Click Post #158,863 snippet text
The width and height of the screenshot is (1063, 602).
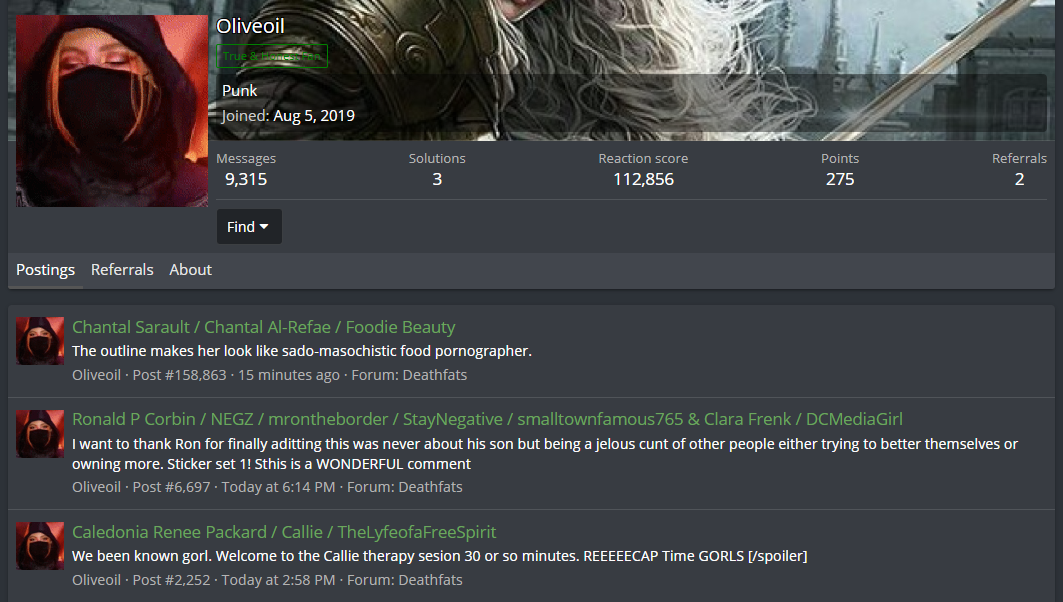tap(302, 350)
